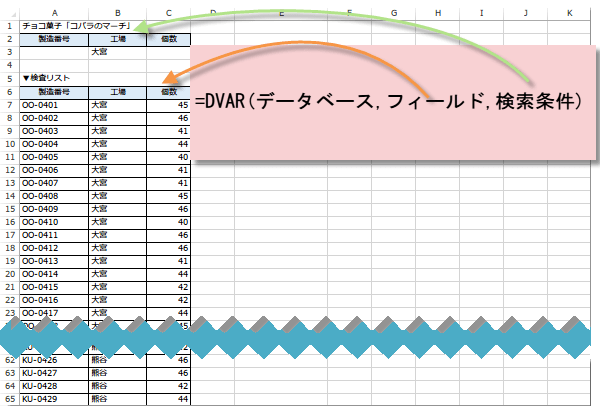Select cell OO-0407
Image resolution: width=600 pixels, height=406 pixels.
[x=54, y=183]
